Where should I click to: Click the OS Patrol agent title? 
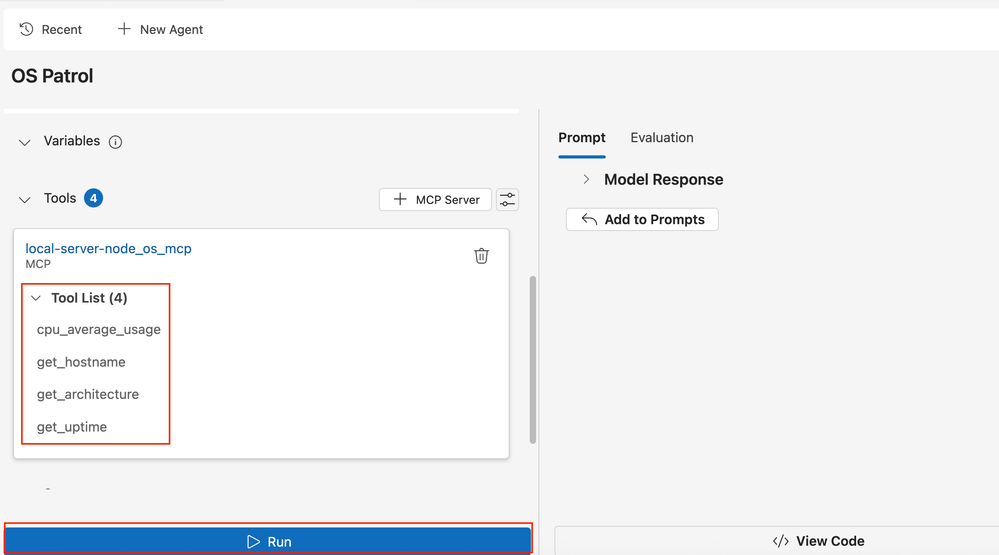[x=52, y=76]
